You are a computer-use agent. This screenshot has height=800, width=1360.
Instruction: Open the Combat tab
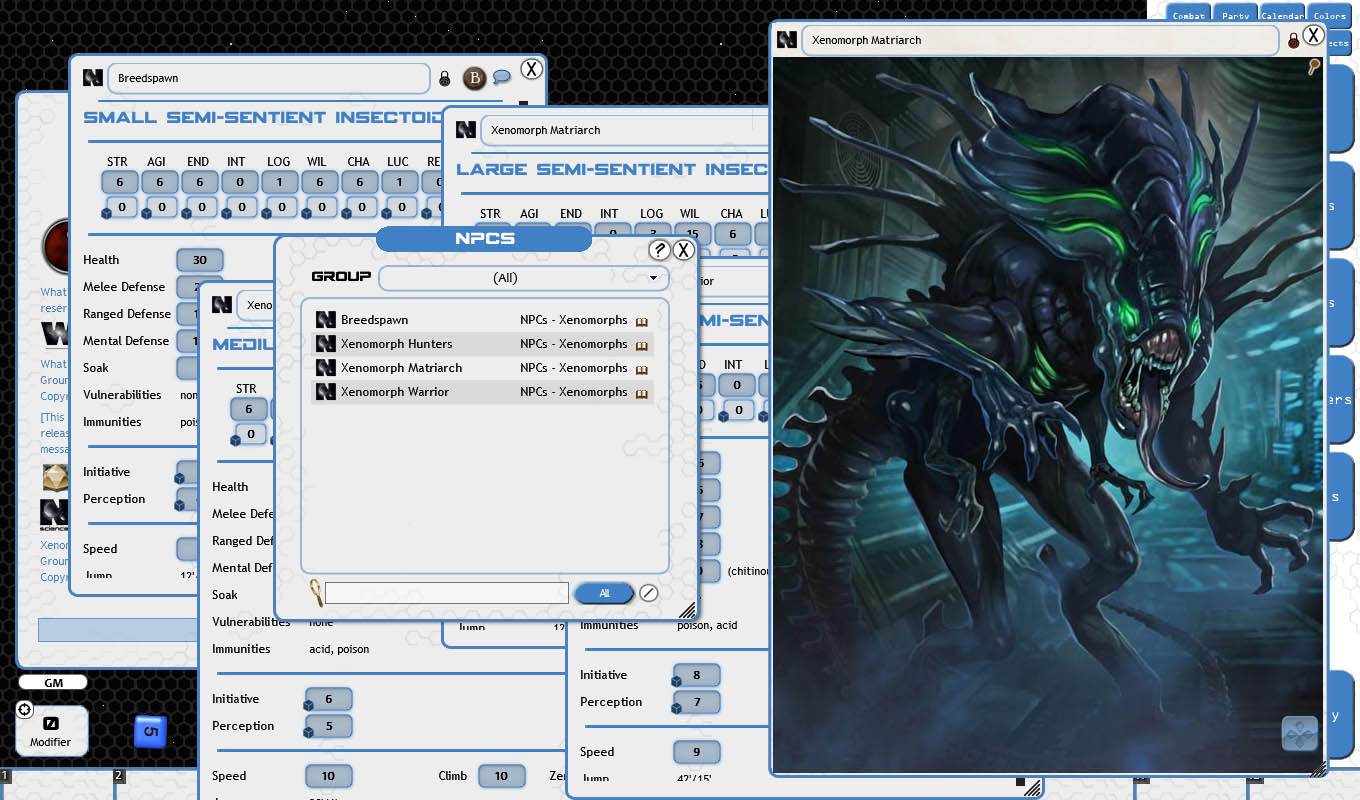[x=1187, y=15]
